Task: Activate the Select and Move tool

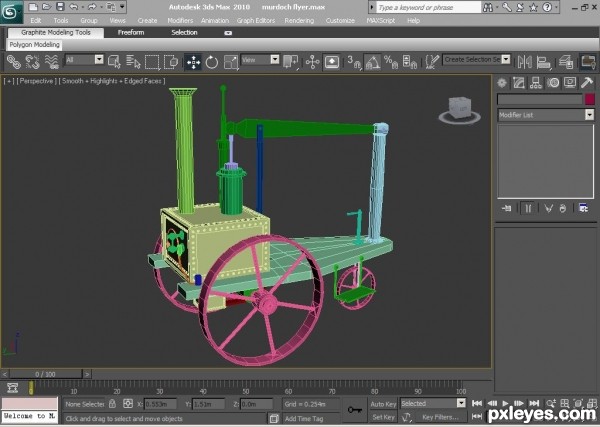Action: click(x=193, y=62)
